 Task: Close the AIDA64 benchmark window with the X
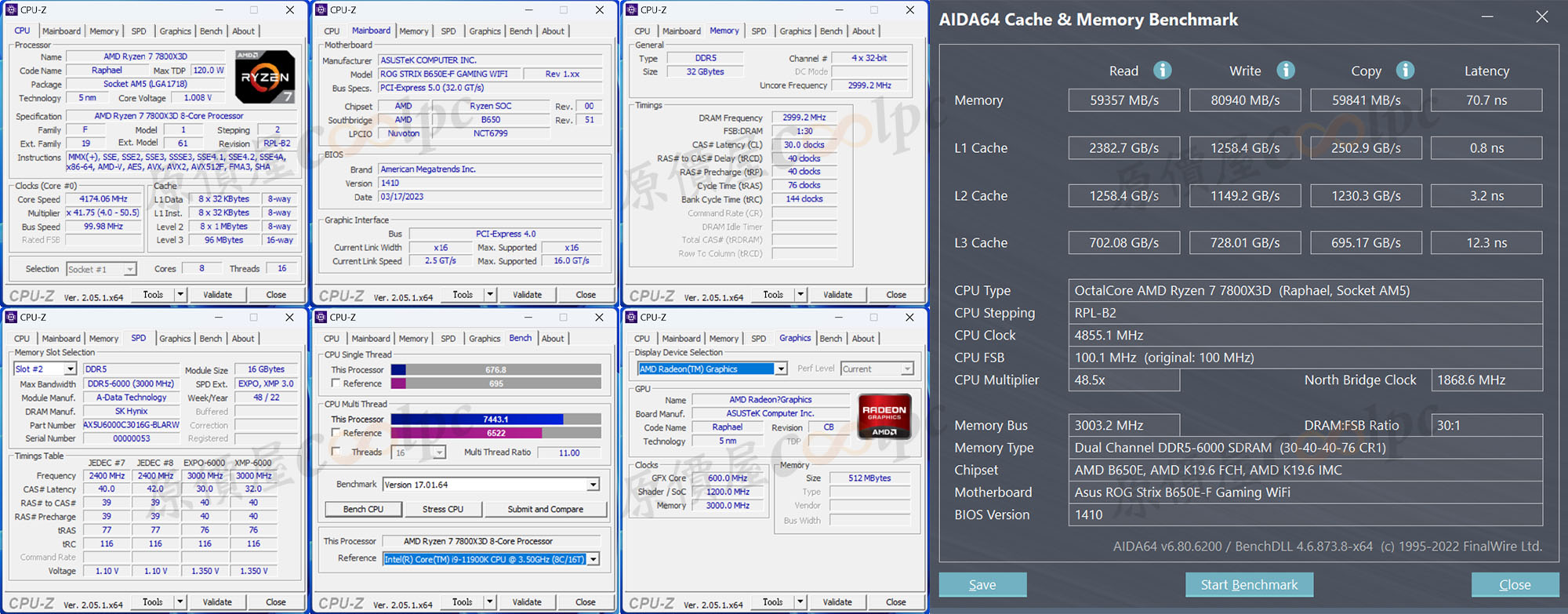pyautogui.click(x=1541, y=17)
